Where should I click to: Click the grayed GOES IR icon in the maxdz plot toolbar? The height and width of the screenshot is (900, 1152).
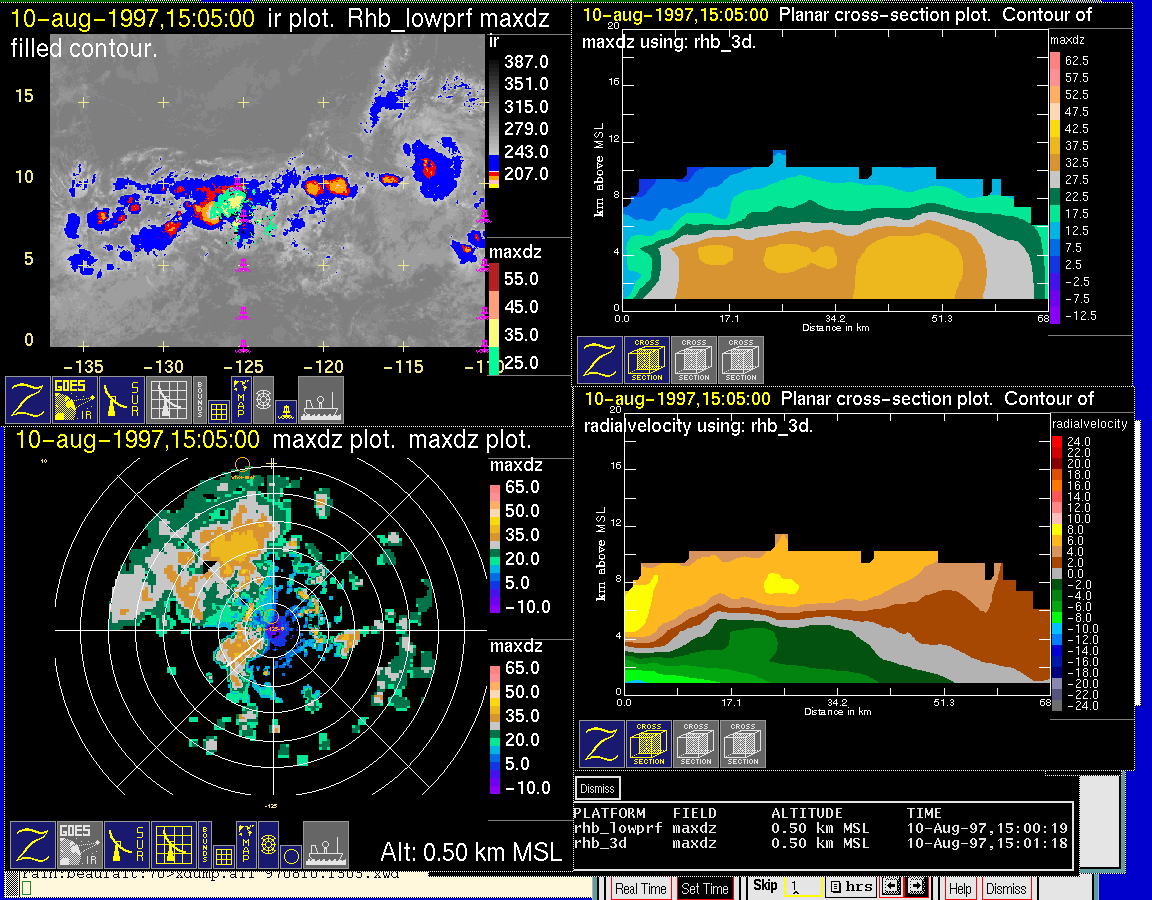[79, 845]
